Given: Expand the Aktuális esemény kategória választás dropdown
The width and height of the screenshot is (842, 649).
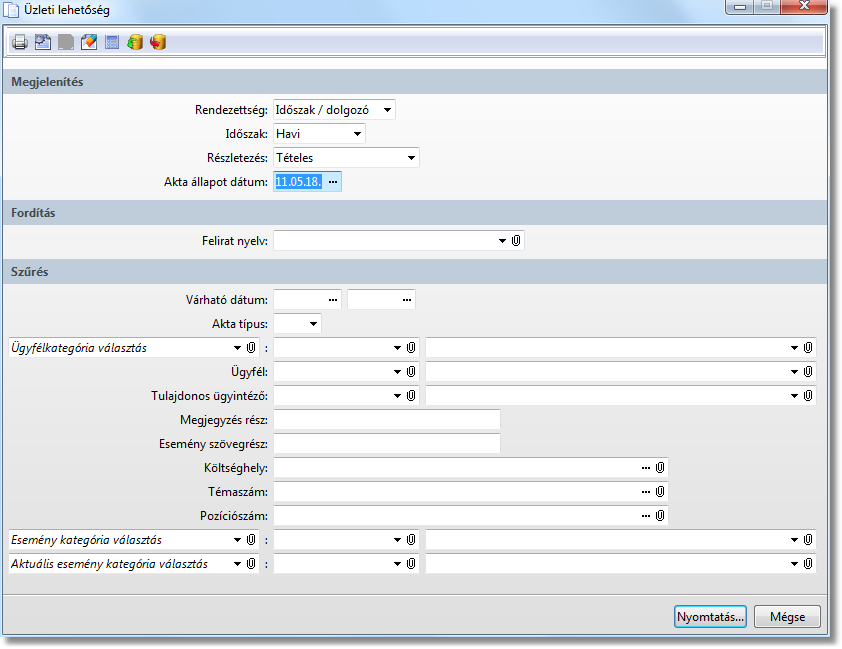Looking at the screenshot, I should 237,564.
